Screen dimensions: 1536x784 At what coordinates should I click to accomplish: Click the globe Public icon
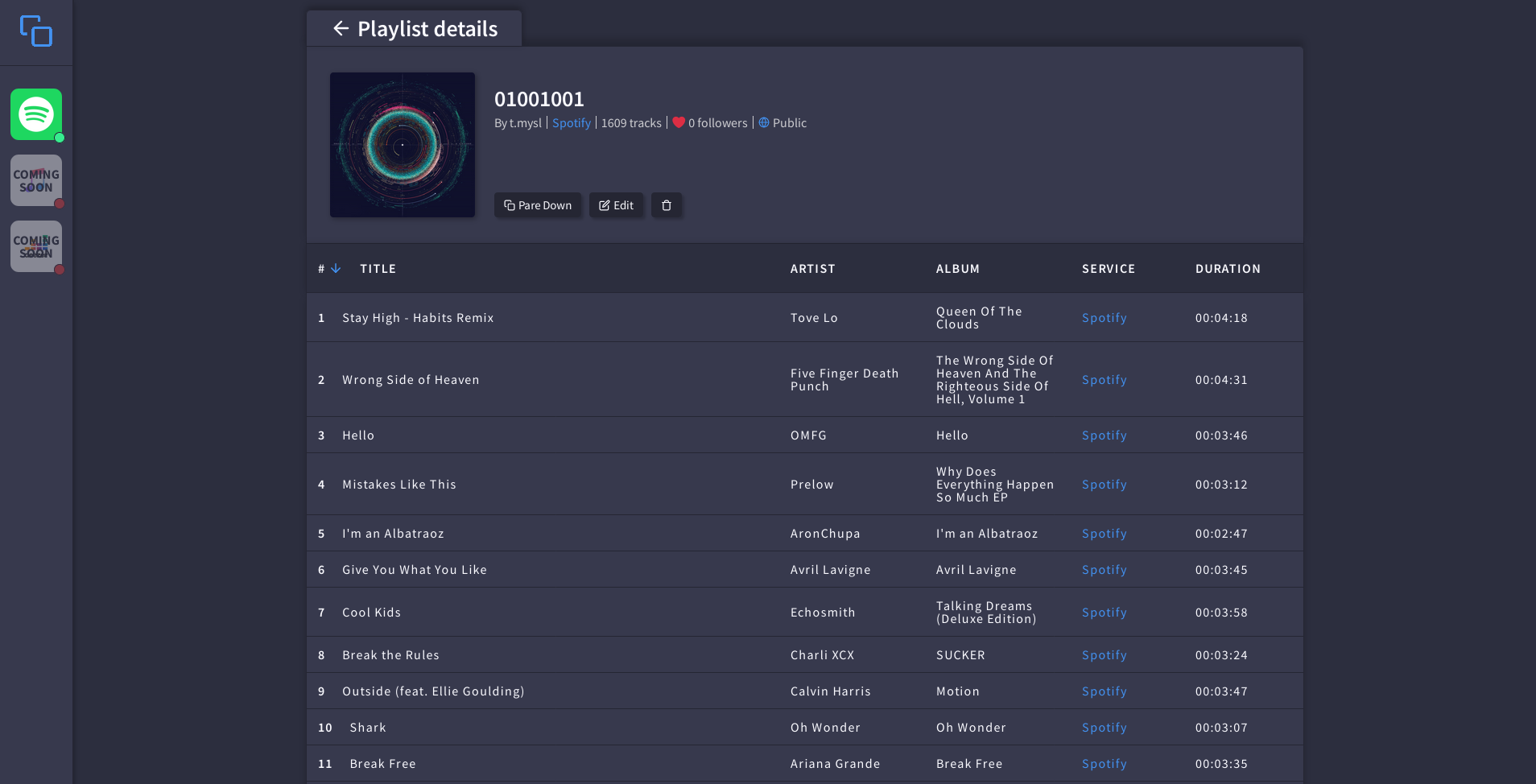point(764,122)
